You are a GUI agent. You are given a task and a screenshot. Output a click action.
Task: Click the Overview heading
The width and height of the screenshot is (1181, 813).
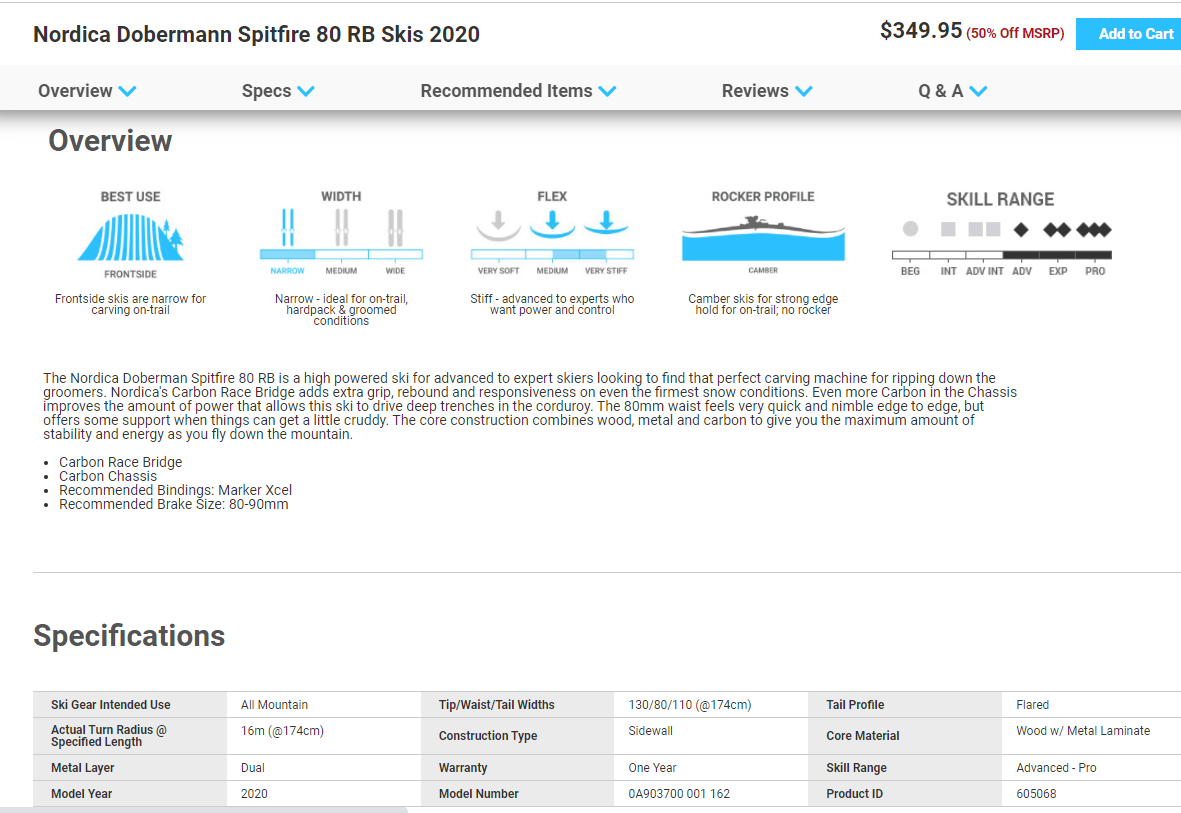pyautogui.click(x=110, y=141)
